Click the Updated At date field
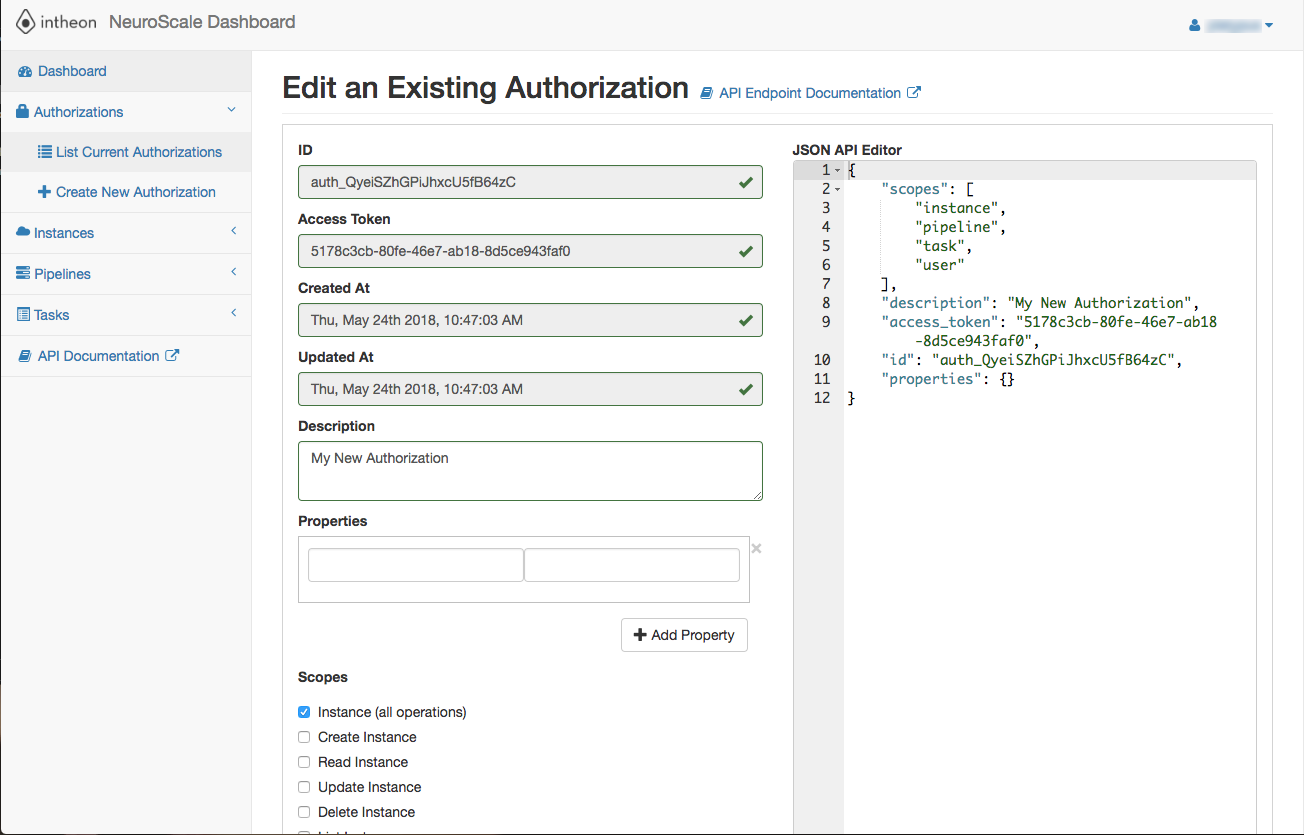This screenshot has width=1304, height=835. [530, 389]
